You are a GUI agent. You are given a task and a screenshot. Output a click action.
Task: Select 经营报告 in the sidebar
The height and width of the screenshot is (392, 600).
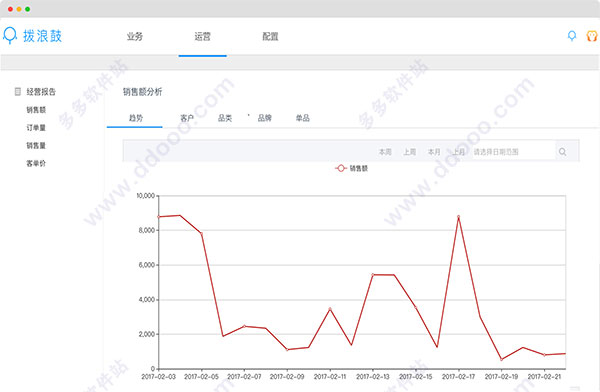41,91
